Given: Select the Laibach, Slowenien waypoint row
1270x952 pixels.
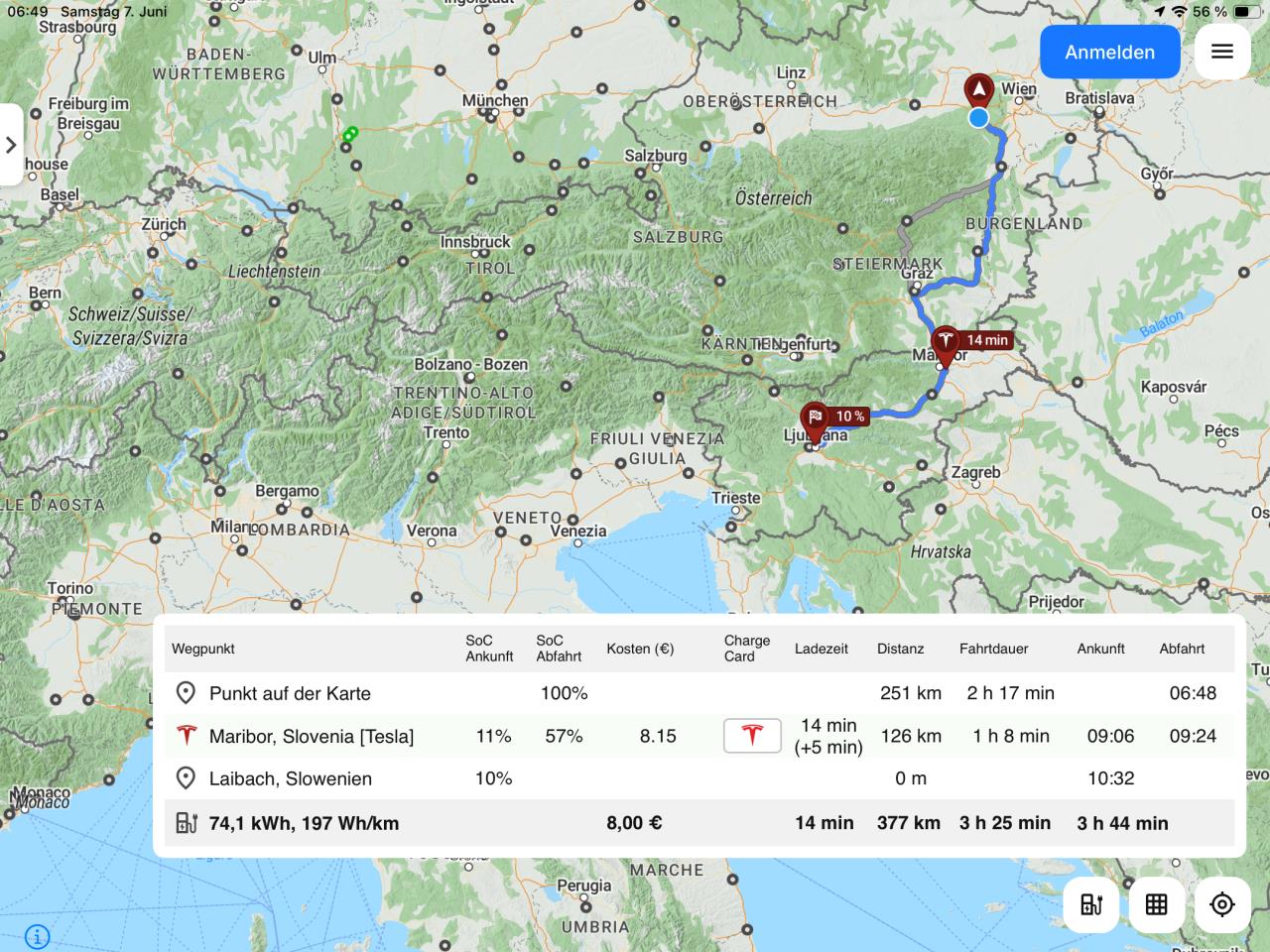Looking at the screenshot, I should click(290, 778).
